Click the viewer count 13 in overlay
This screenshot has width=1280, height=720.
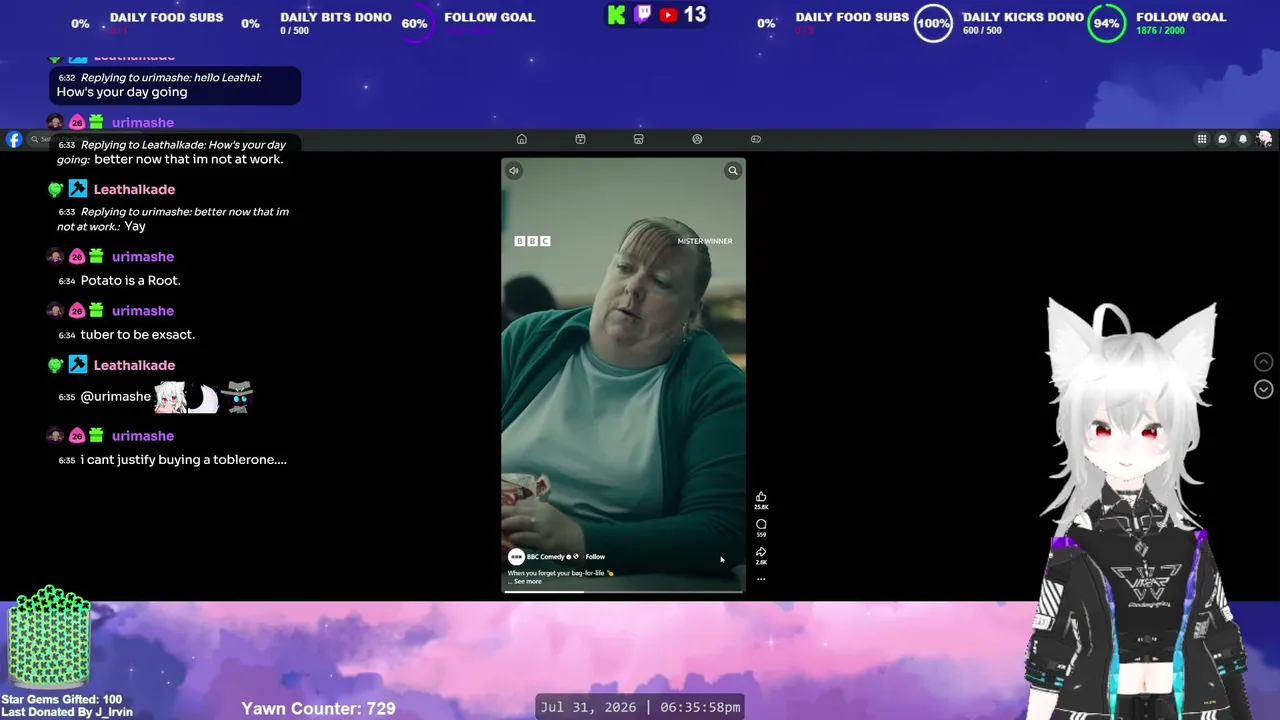695,15
